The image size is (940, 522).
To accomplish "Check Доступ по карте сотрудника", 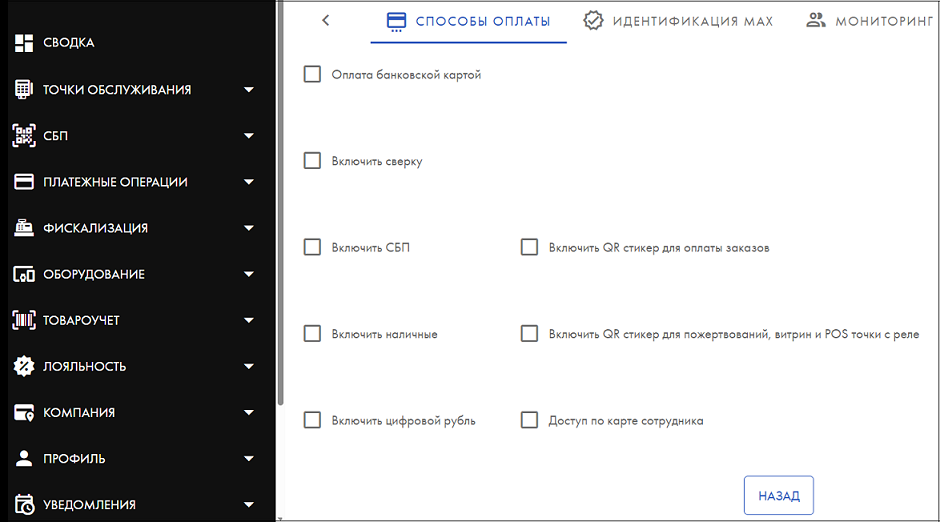I will (x=529, y=420).
